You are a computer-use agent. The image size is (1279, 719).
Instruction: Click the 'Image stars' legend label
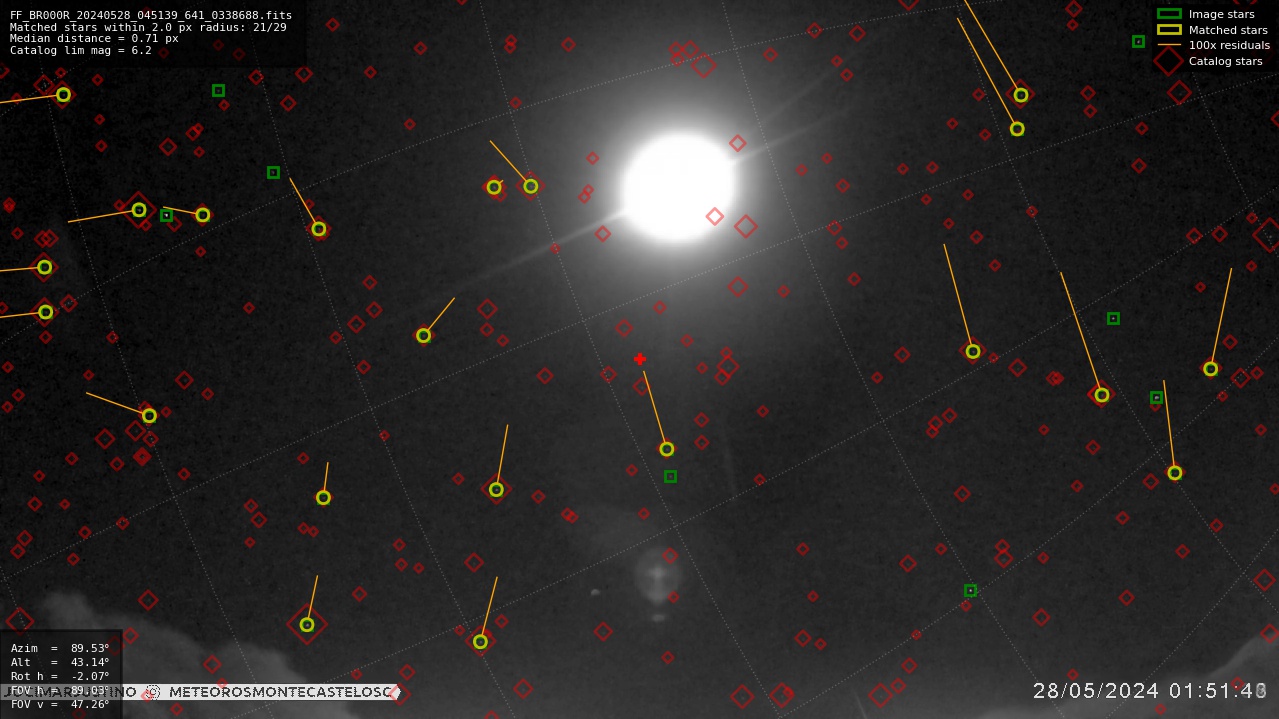(x=1221, y=14)
